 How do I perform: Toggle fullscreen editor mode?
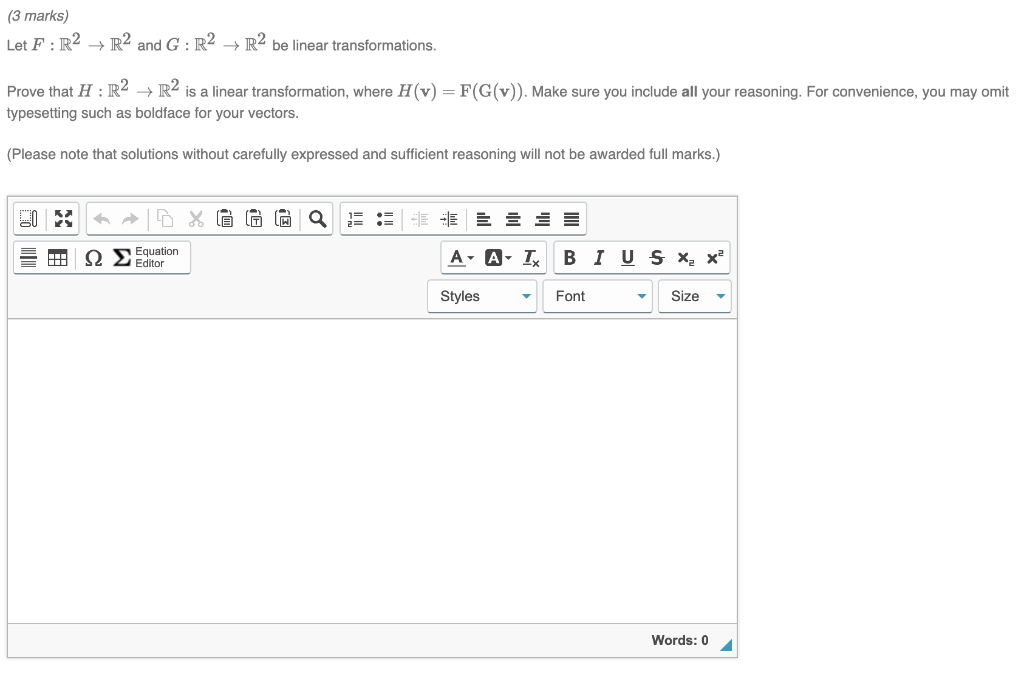(64, 218)
